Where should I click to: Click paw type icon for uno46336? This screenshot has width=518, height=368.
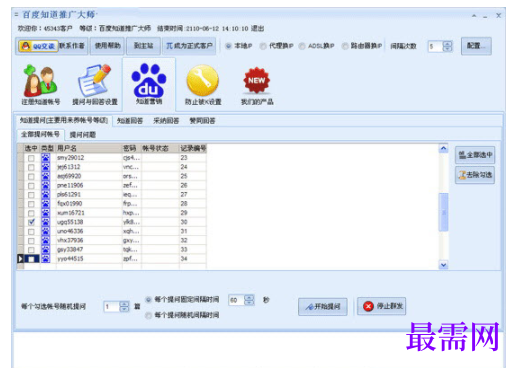point(46,231)
